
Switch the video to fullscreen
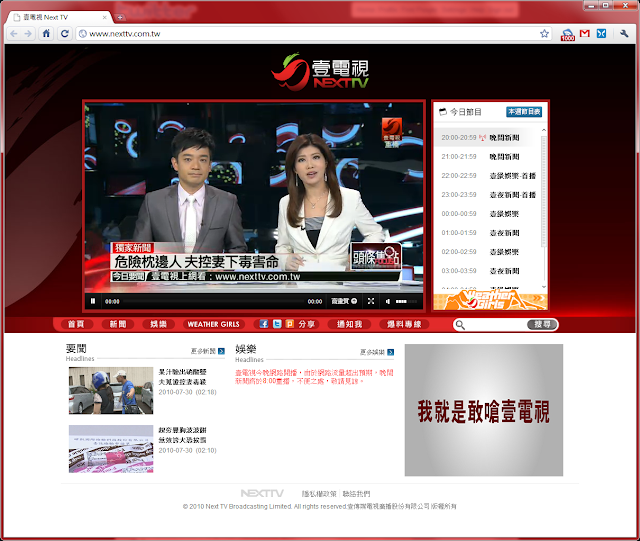(x=371, y=301)
